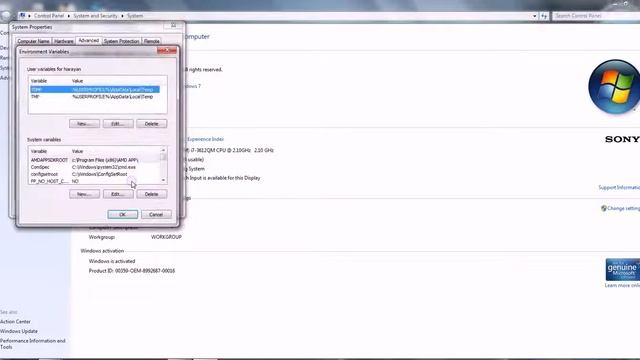Click the Windows logo image
640x360 pixels.
point(614,87)
